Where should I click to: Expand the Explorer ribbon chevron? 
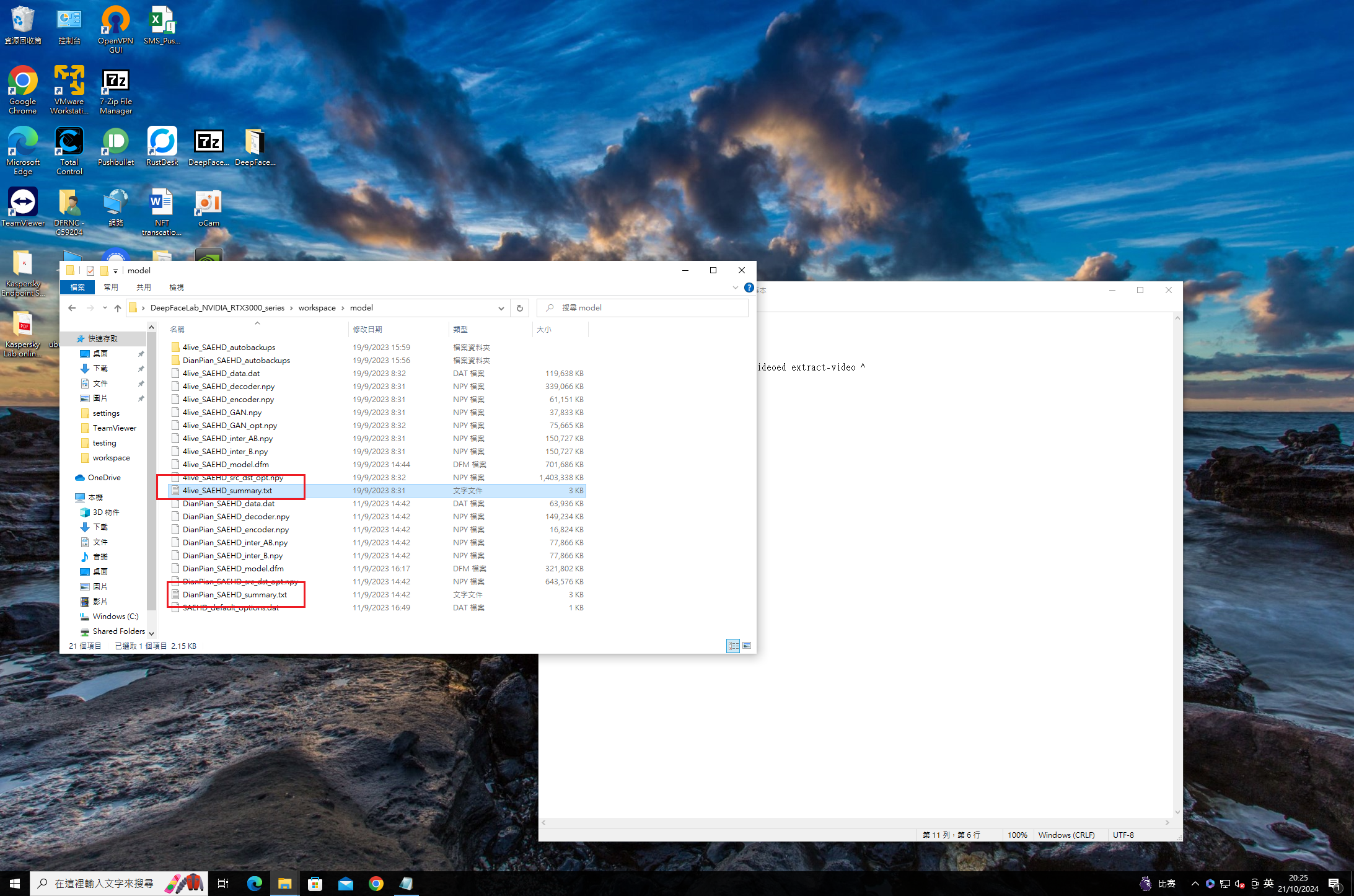736,288
